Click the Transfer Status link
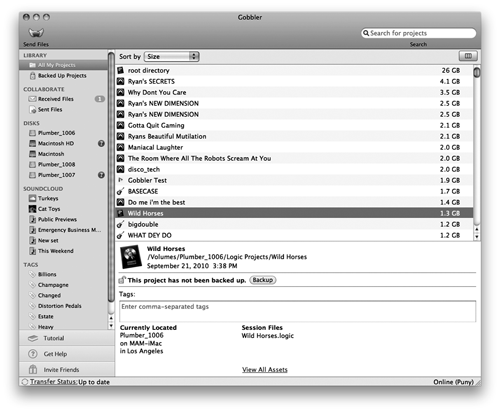The width and height of the screenshot is (500, 412). pyautogui.click(x=54, y=382)
